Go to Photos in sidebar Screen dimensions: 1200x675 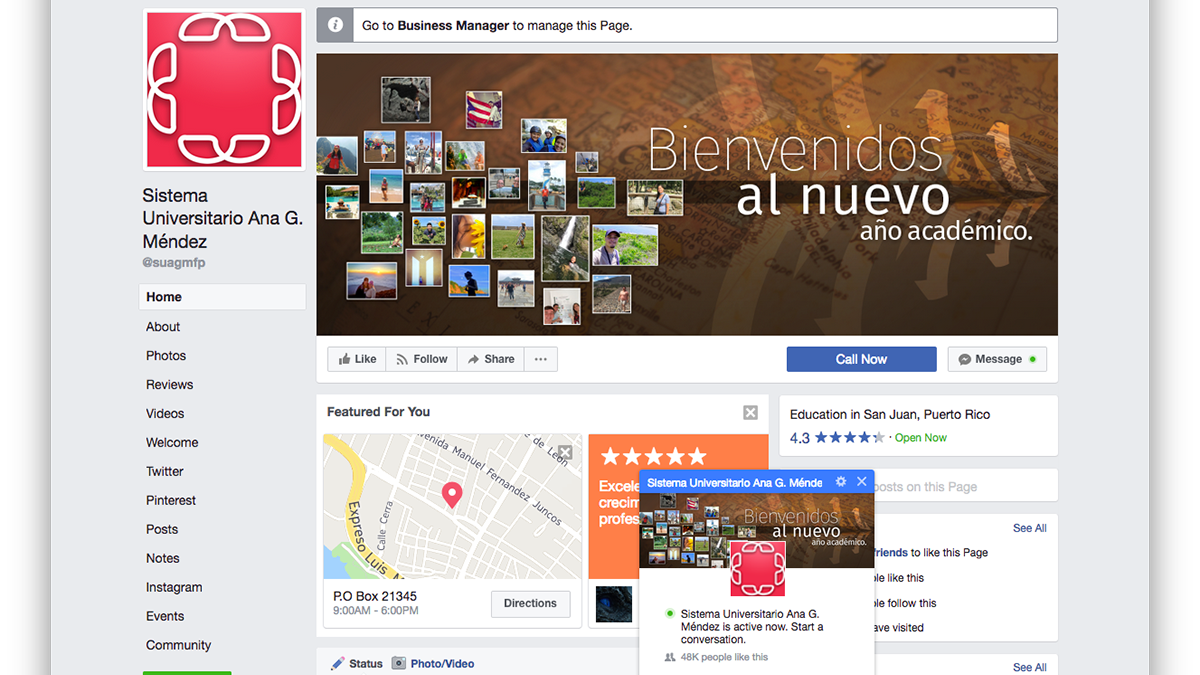[x=166, y=356]
